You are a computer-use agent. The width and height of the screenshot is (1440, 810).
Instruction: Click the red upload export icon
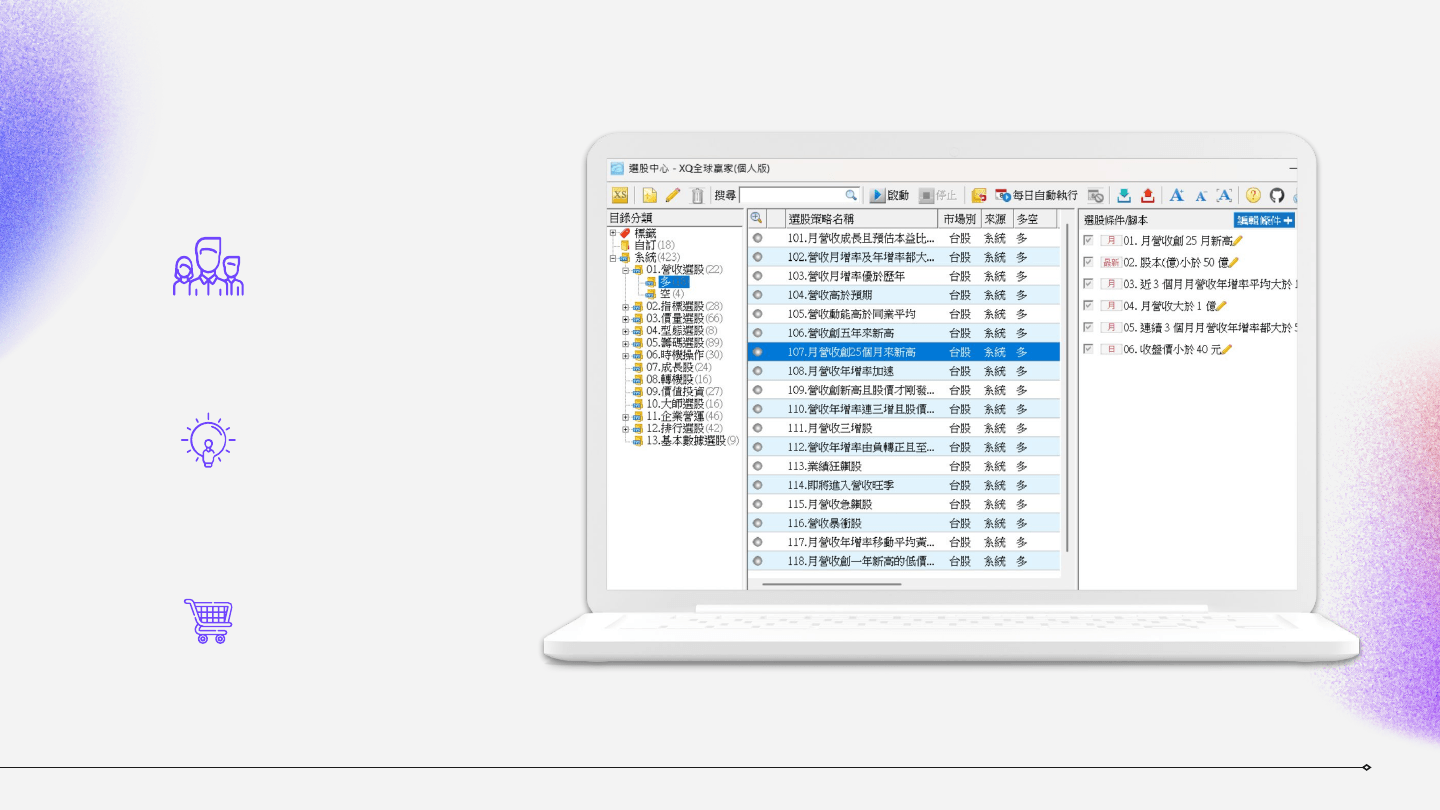1147,195
